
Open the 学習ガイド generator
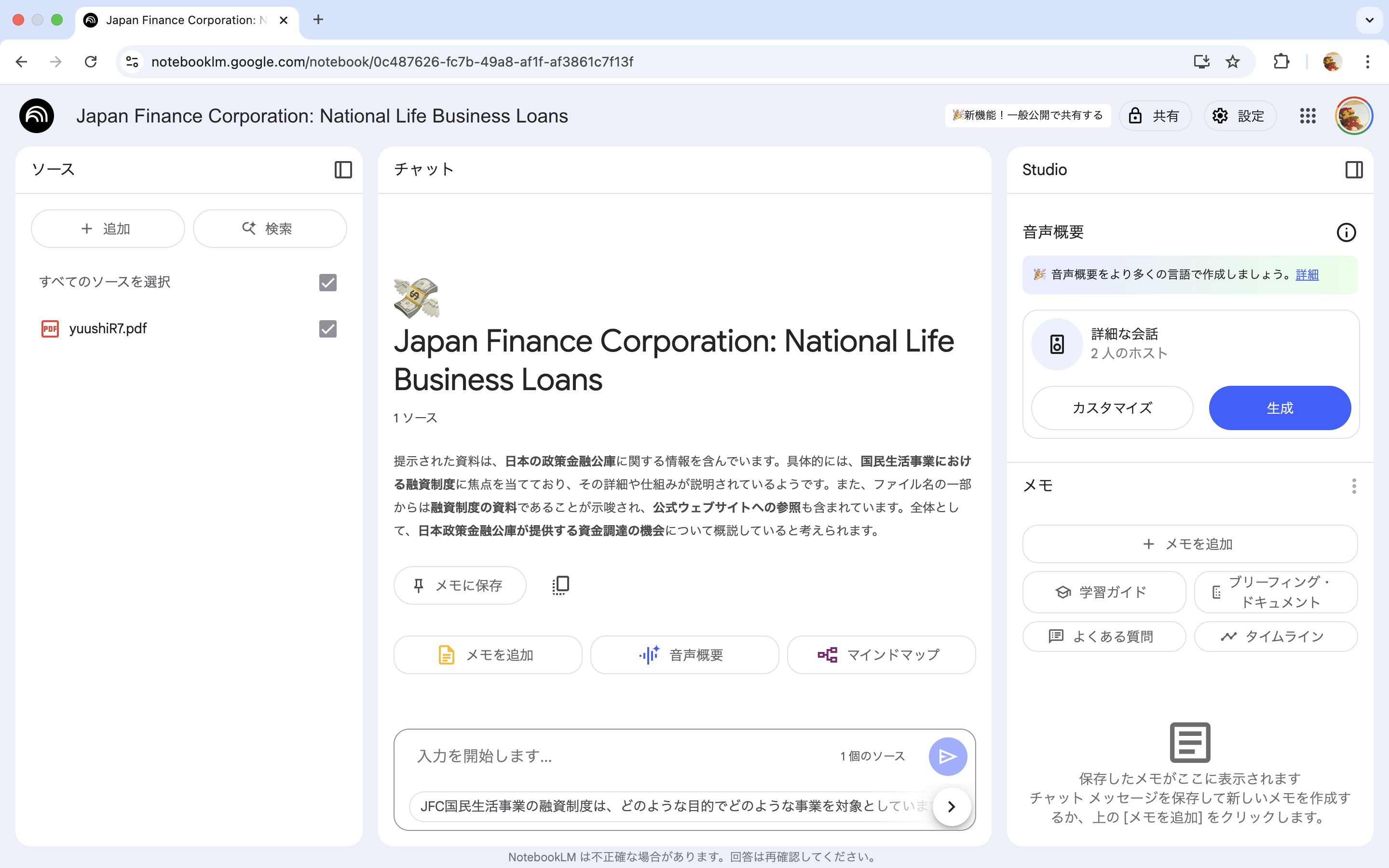[x=1103, y=592]
